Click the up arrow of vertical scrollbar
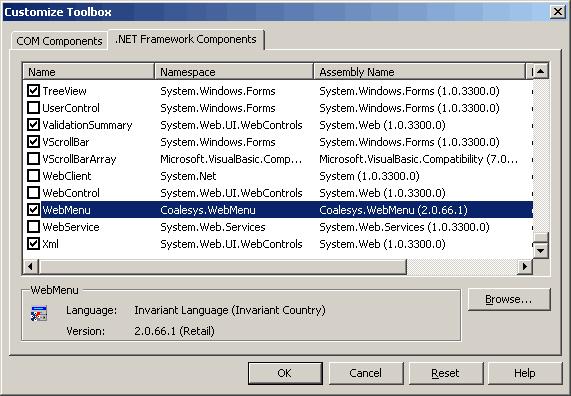Screen dimensions: 571x396 (x=541, y=71)
